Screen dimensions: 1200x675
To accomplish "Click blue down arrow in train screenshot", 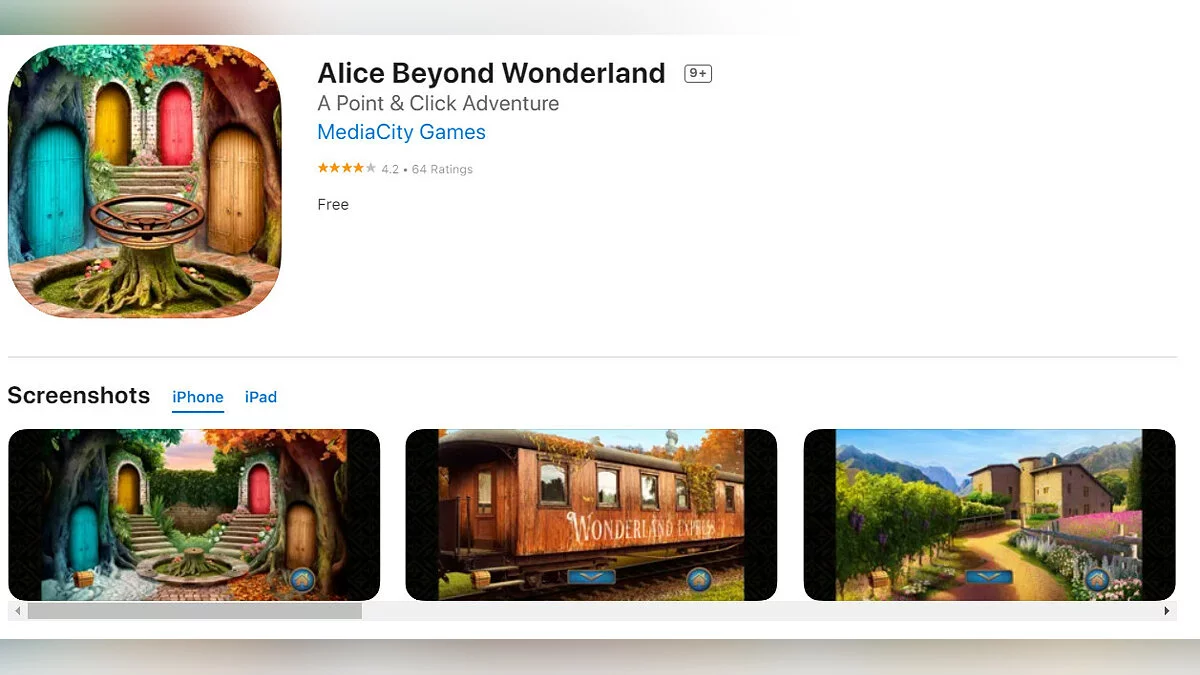I will pyautogui.click(x=591, y=577).
